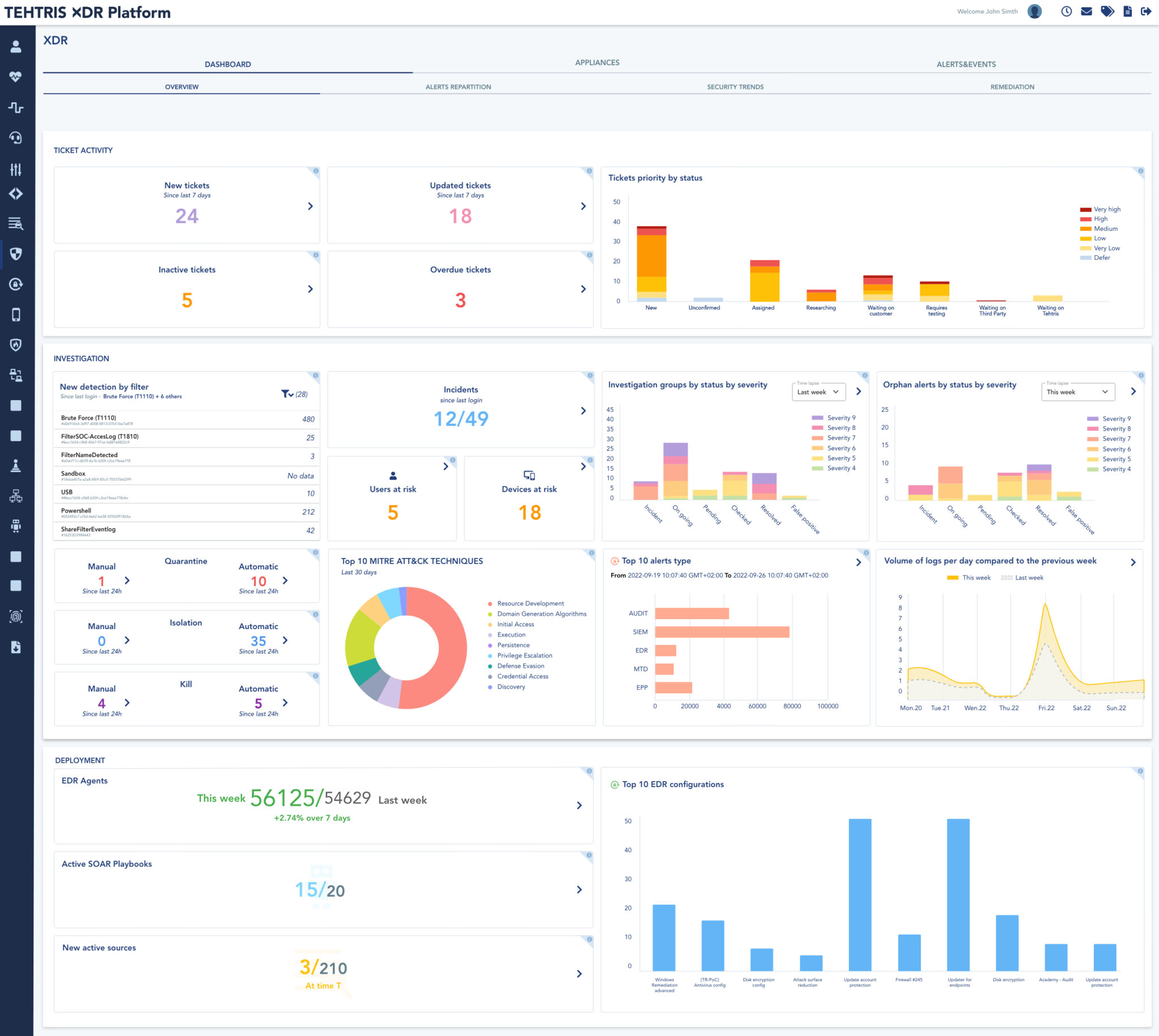
Task: Click the envelope icon in the top bar
Action: [1087, 11]
